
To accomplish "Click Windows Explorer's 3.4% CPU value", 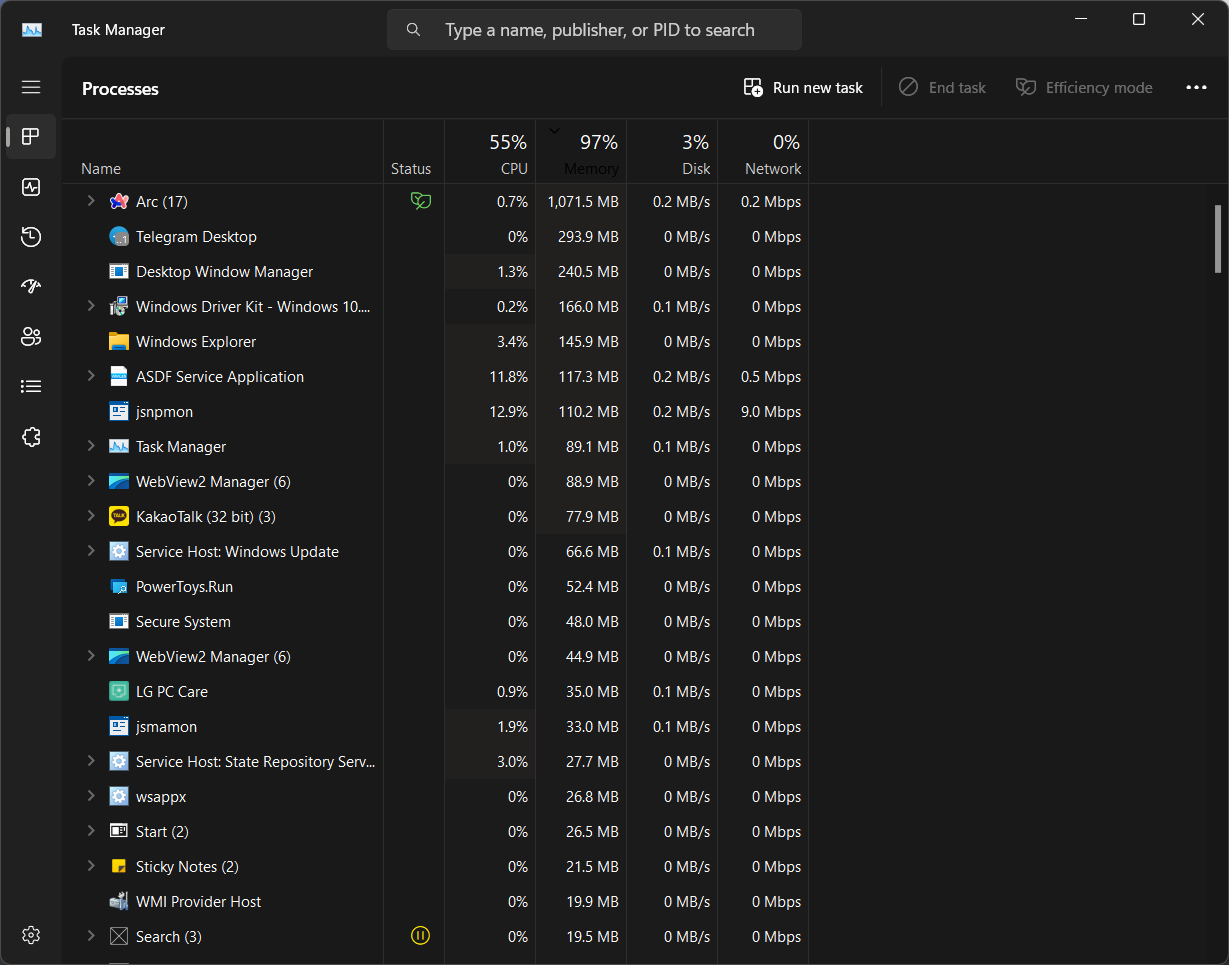I will 512,341.
